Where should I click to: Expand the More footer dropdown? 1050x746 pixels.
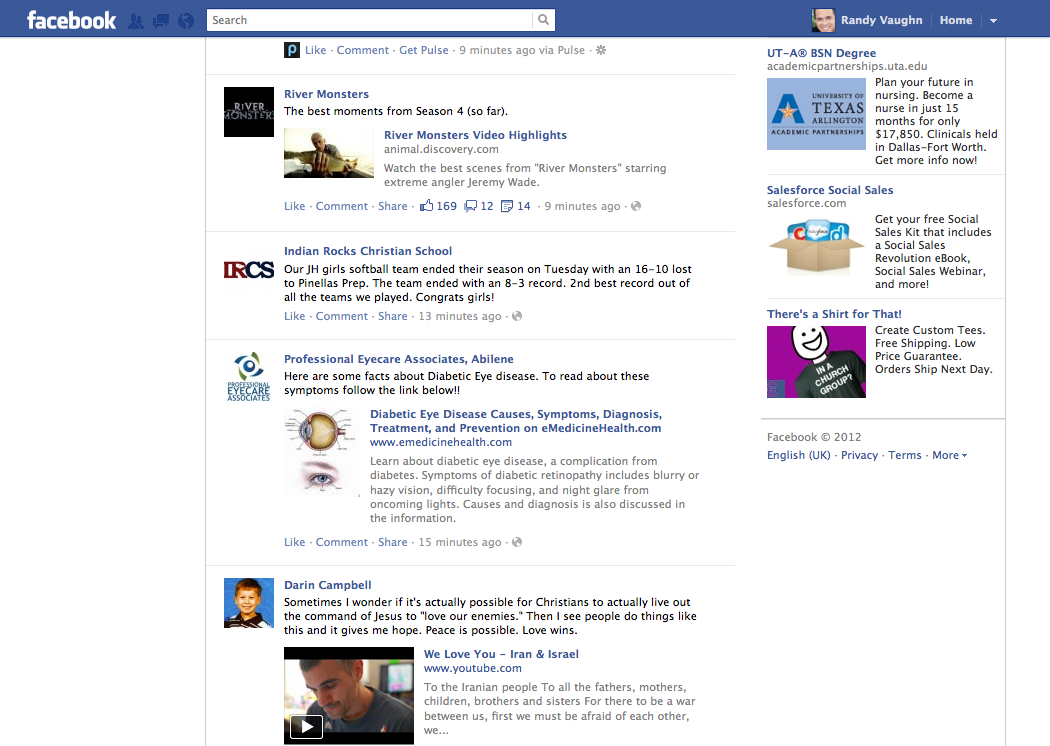point(950,455)
